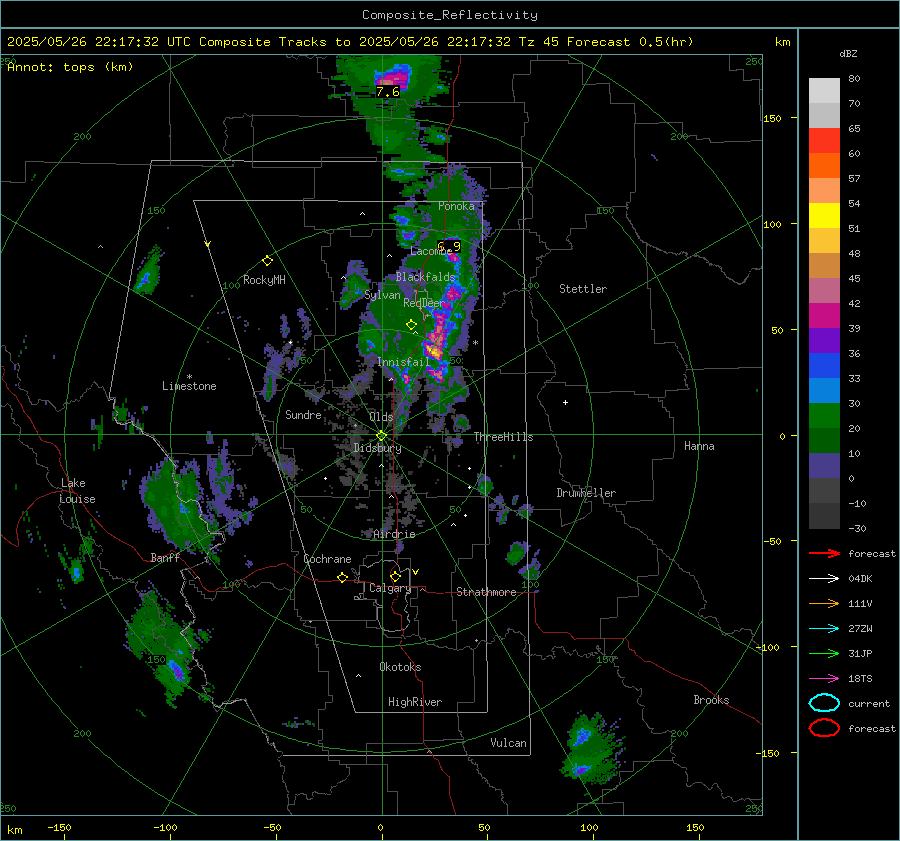Click the blue swatch below 36 dBZ
Image resolution: width=900 pixels, height=841 pixels.
point(824,365)
